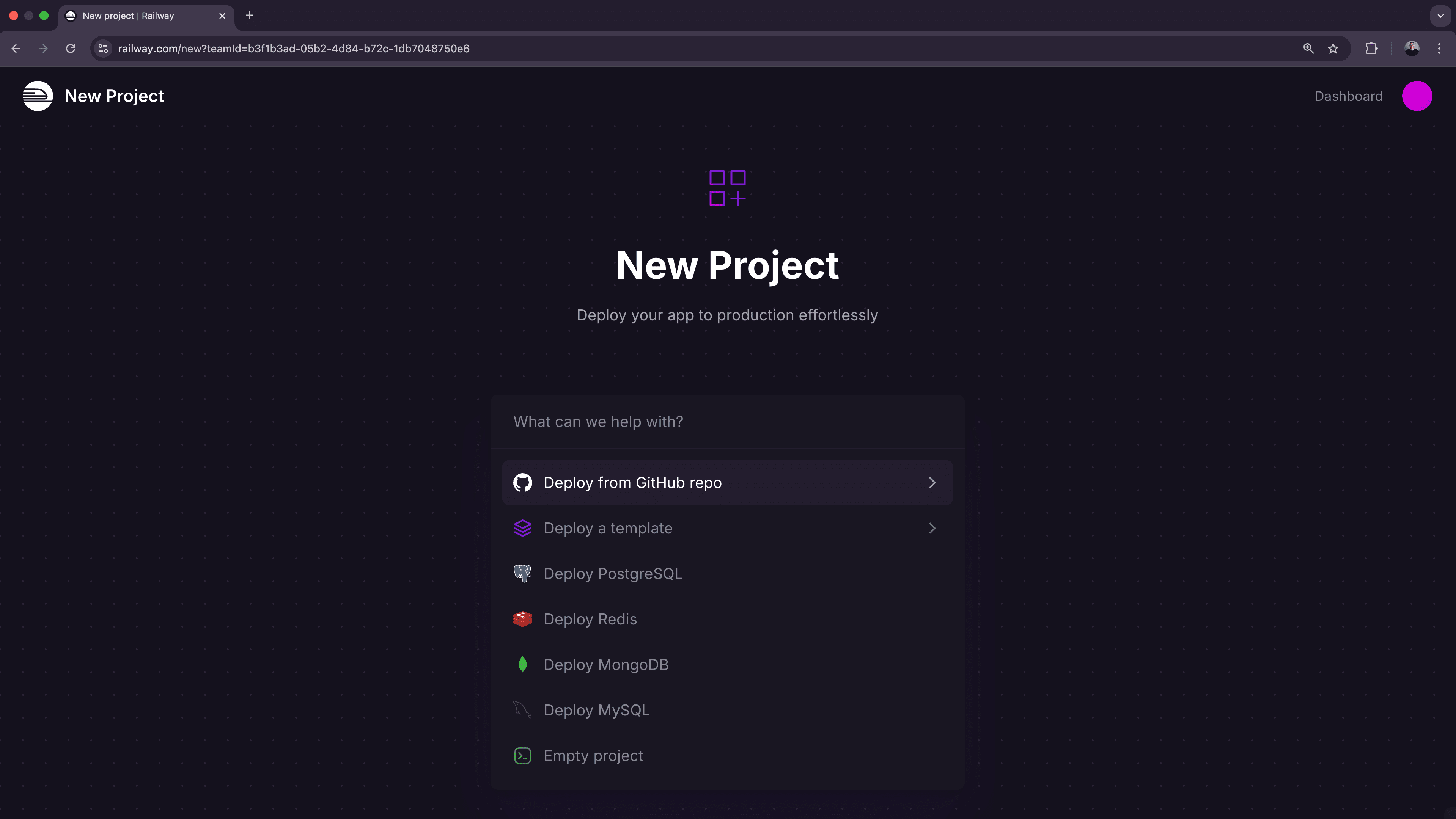This screenshot has height=819, width=1456.
Task: Click the Empty project terminal icon
Action: click(x=522, y=756)
